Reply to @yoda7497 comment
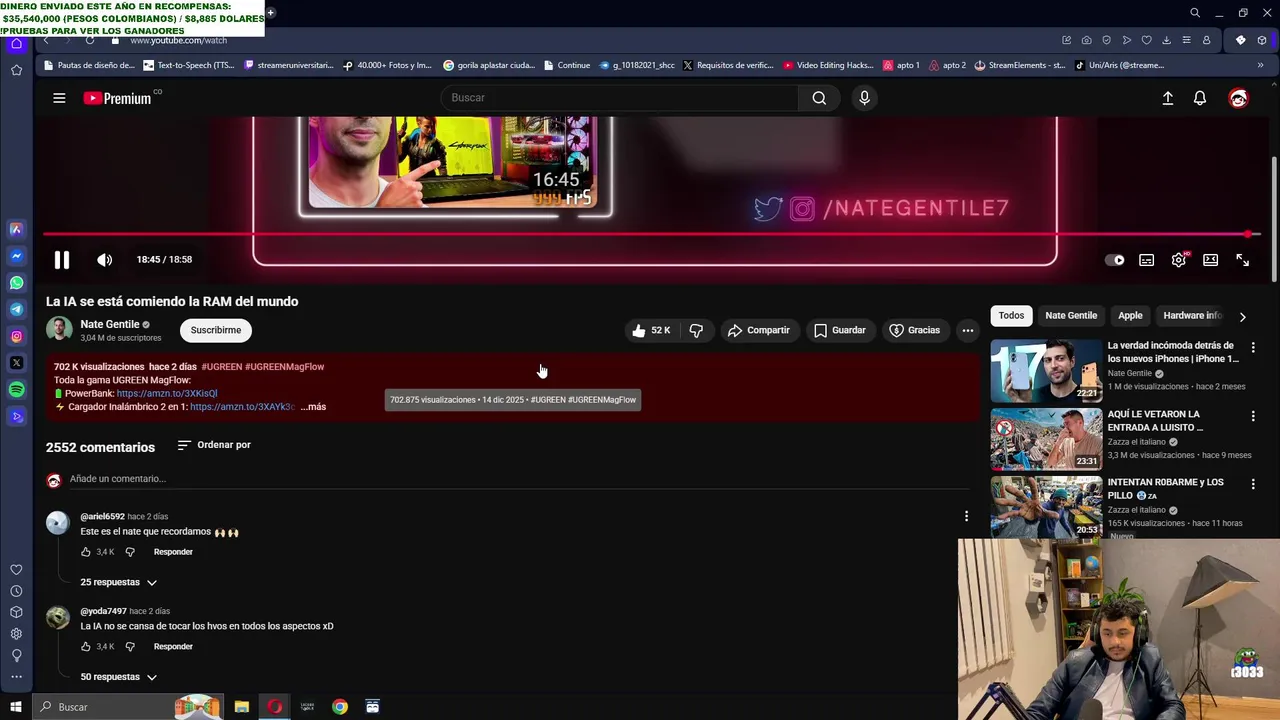 pos(173,647)
